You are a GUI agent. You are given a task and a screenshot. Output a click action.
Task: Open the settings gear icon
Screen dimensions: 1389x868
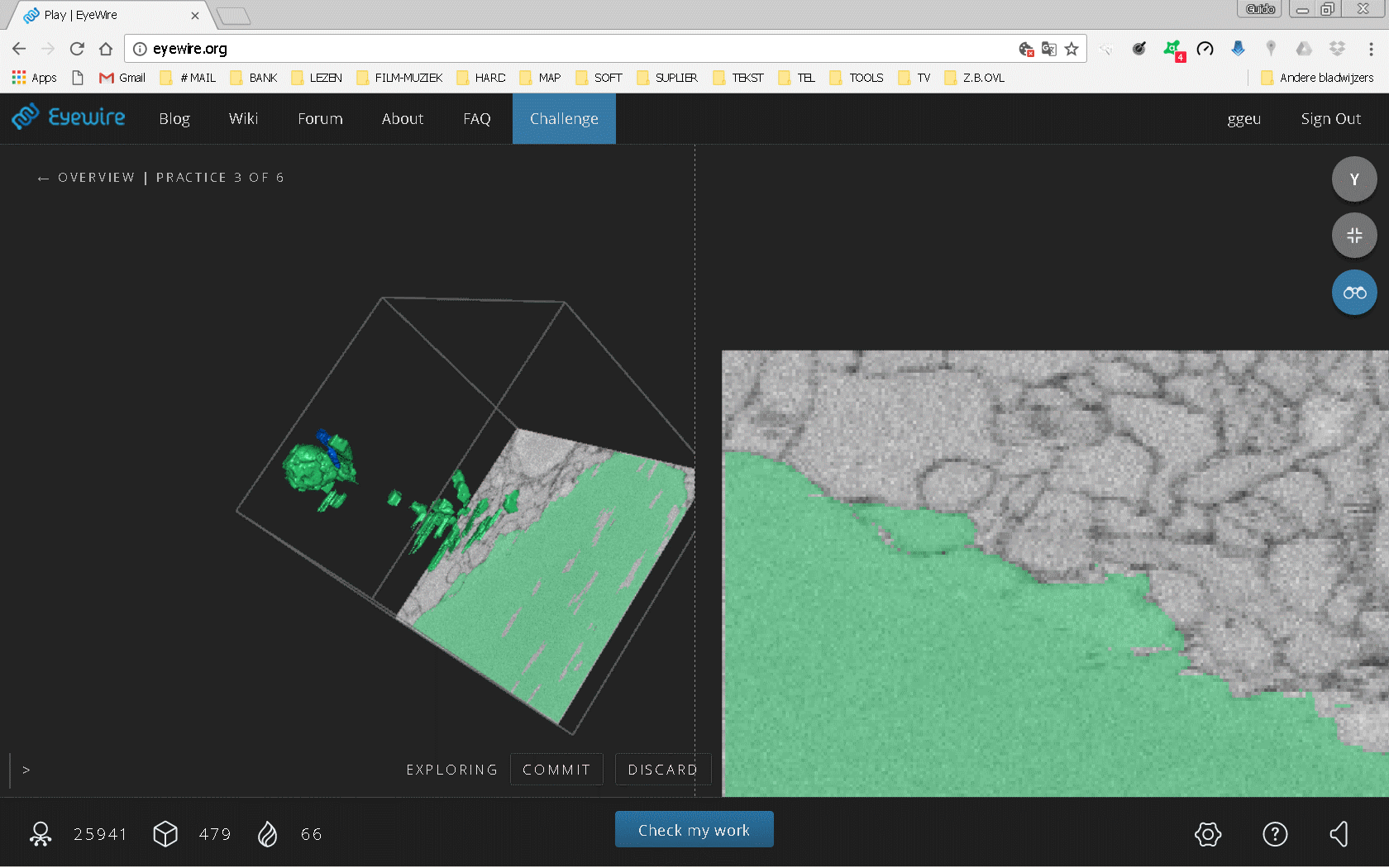[x=1207, y=834]
